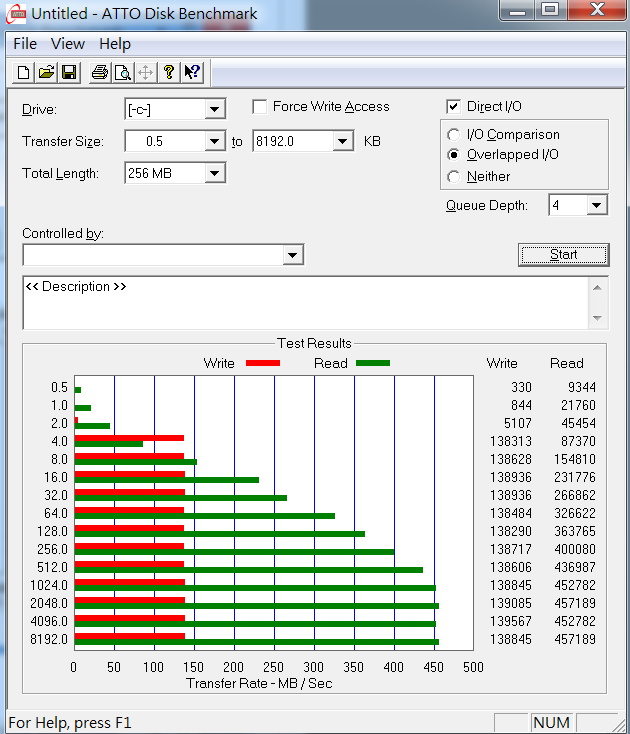Click inside the Description text box

[305, 302]
